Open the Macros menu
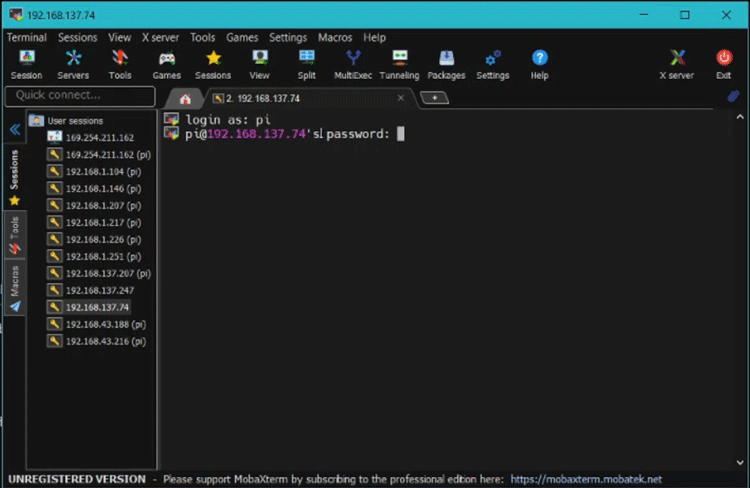Image resolution: width=750 pixels, height=488 pixels. click(x=335, y=37)
